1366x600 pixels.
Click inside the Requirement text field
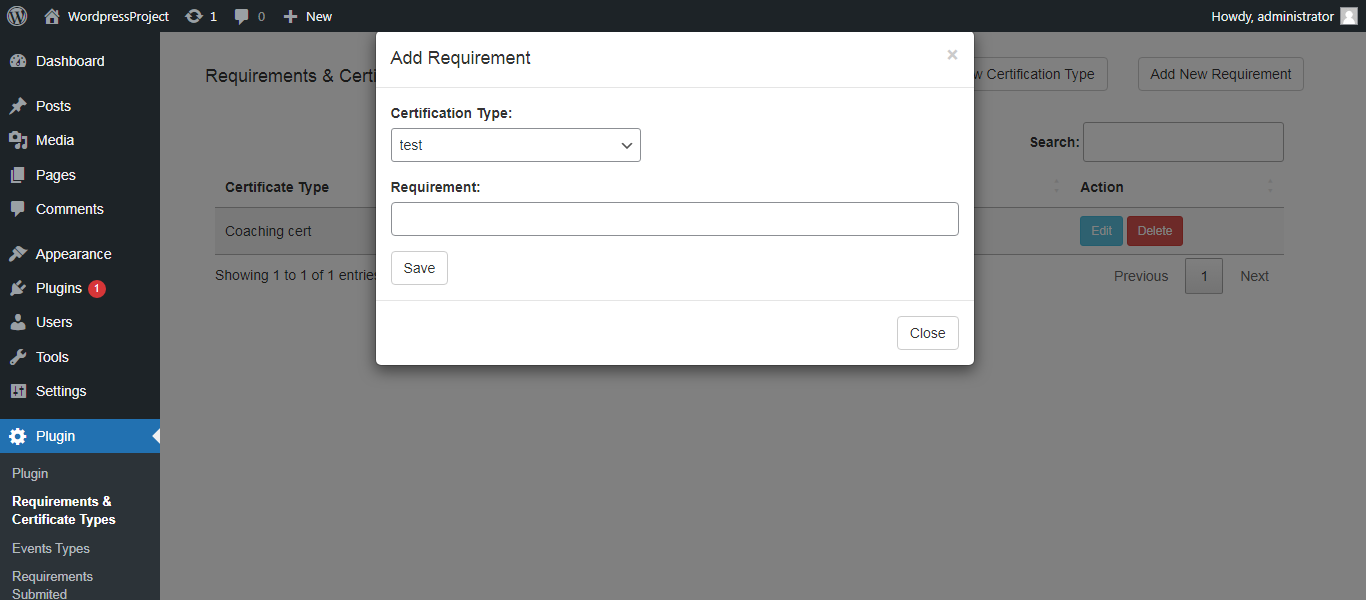point(675,219)
